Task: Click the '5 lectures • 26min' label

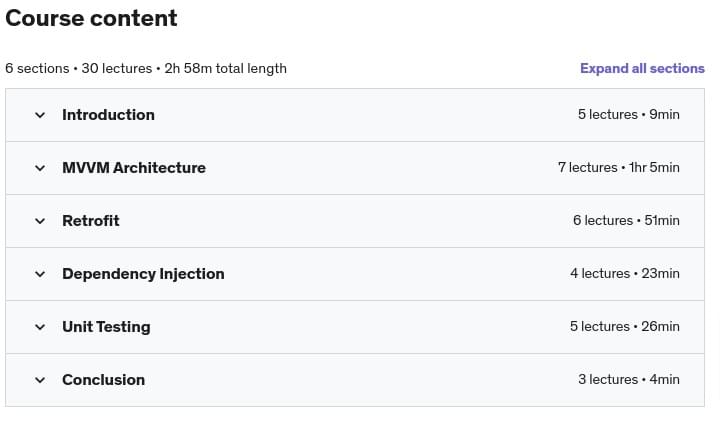Action: point(624,327)
